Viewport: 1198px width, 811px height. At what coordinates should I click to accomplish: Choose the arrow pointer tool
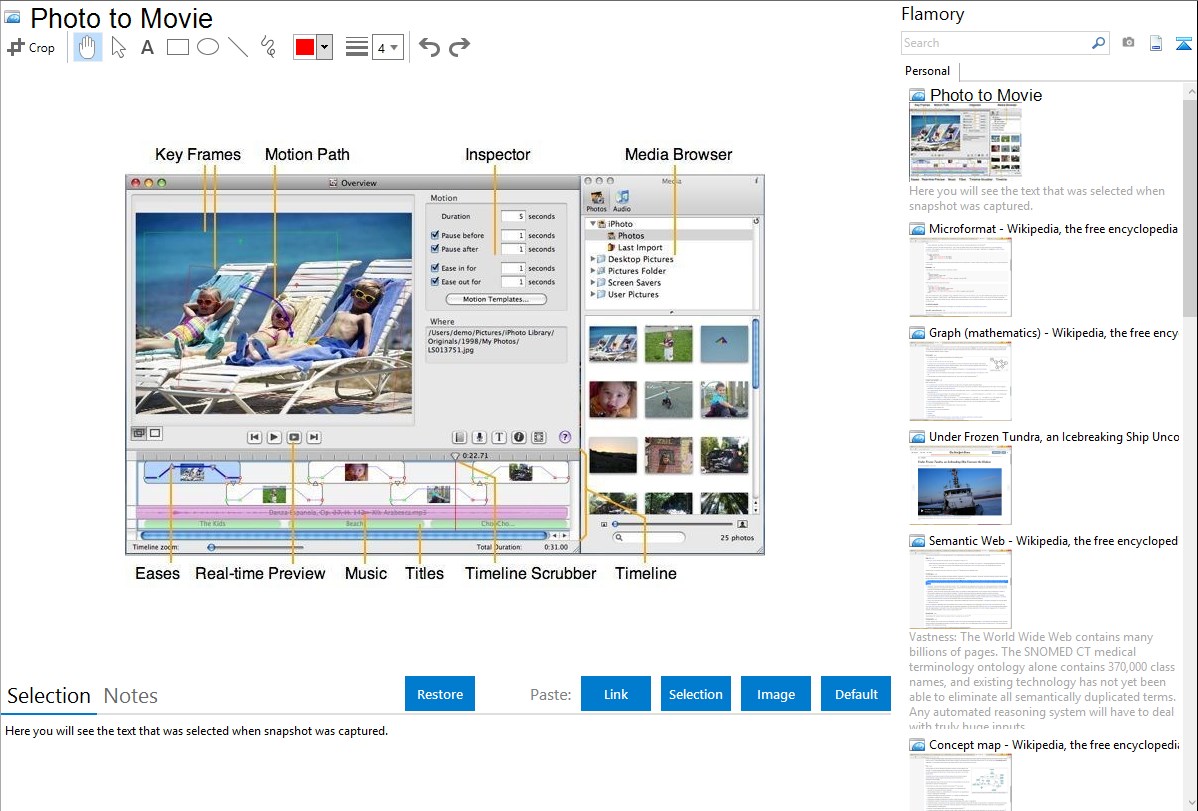click(118, 47)
